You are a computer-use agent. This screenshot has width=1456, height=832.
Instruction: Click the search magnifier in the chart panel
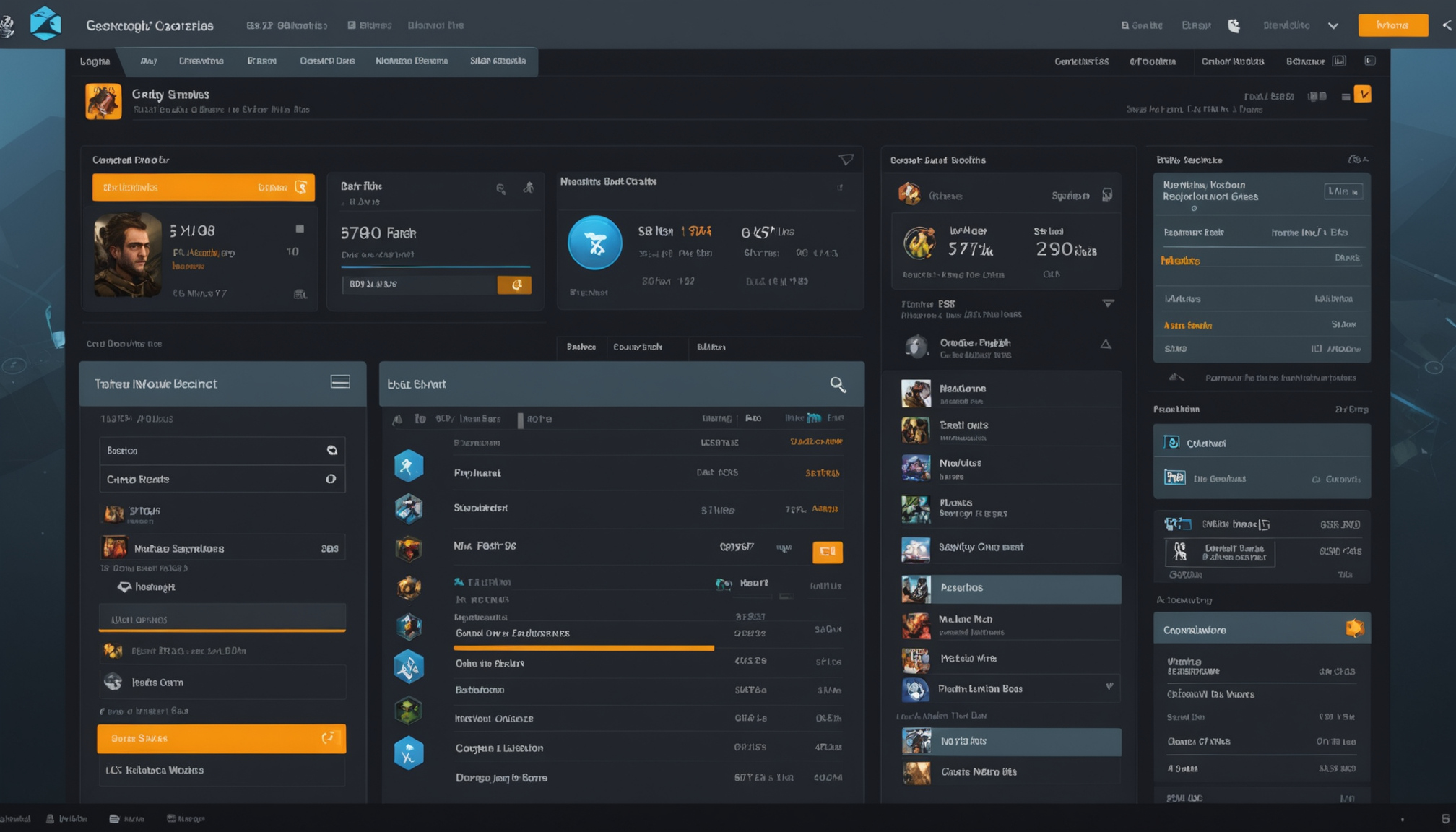tap(838, 384)
